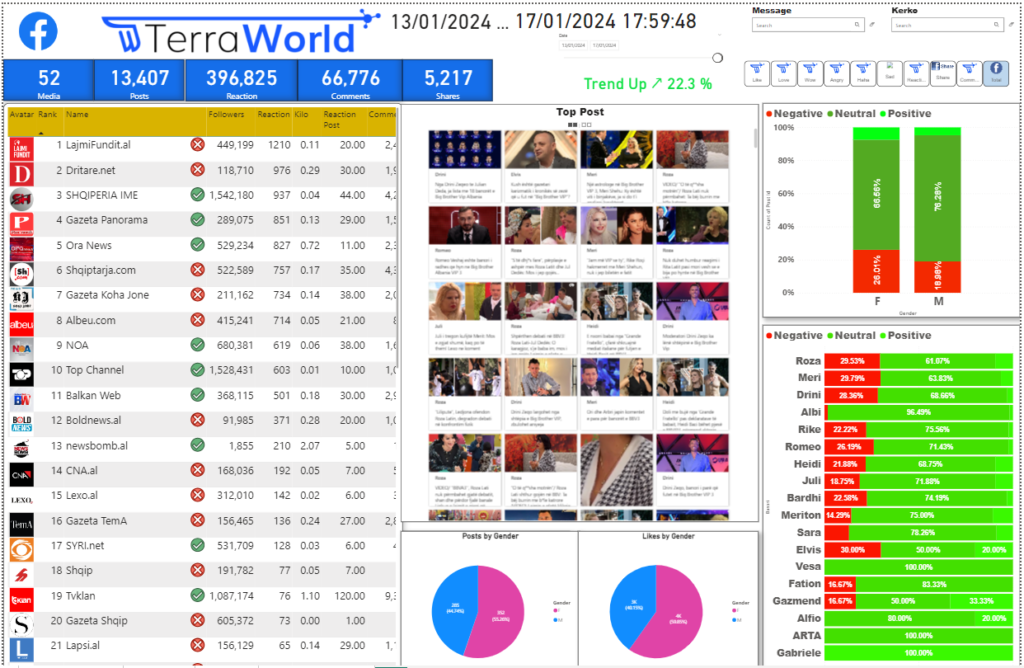Select the Comments filter button
1024x668 pixels.
point(969,73)
